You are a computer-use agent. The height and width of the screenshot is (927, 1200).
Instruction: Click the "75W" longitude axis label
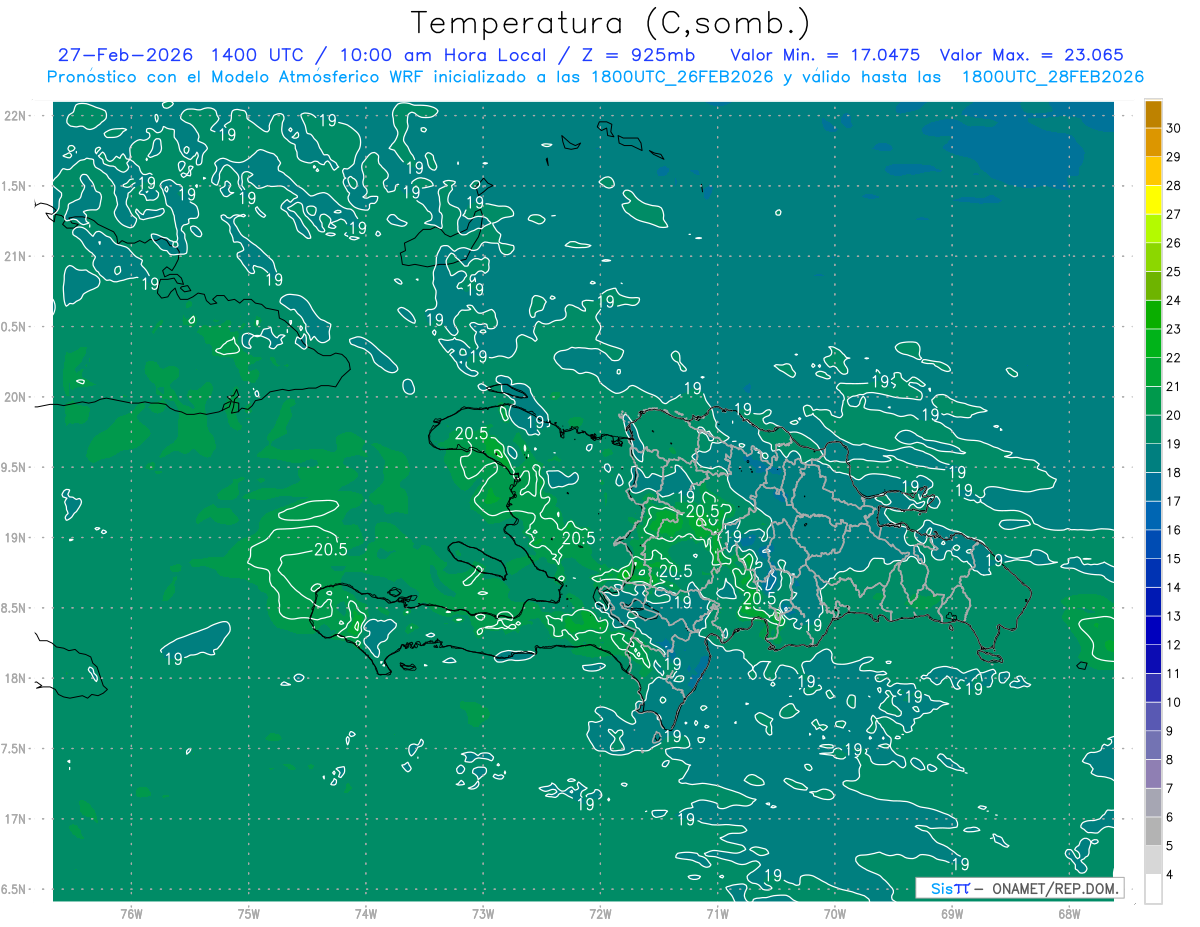pos(249,913)
